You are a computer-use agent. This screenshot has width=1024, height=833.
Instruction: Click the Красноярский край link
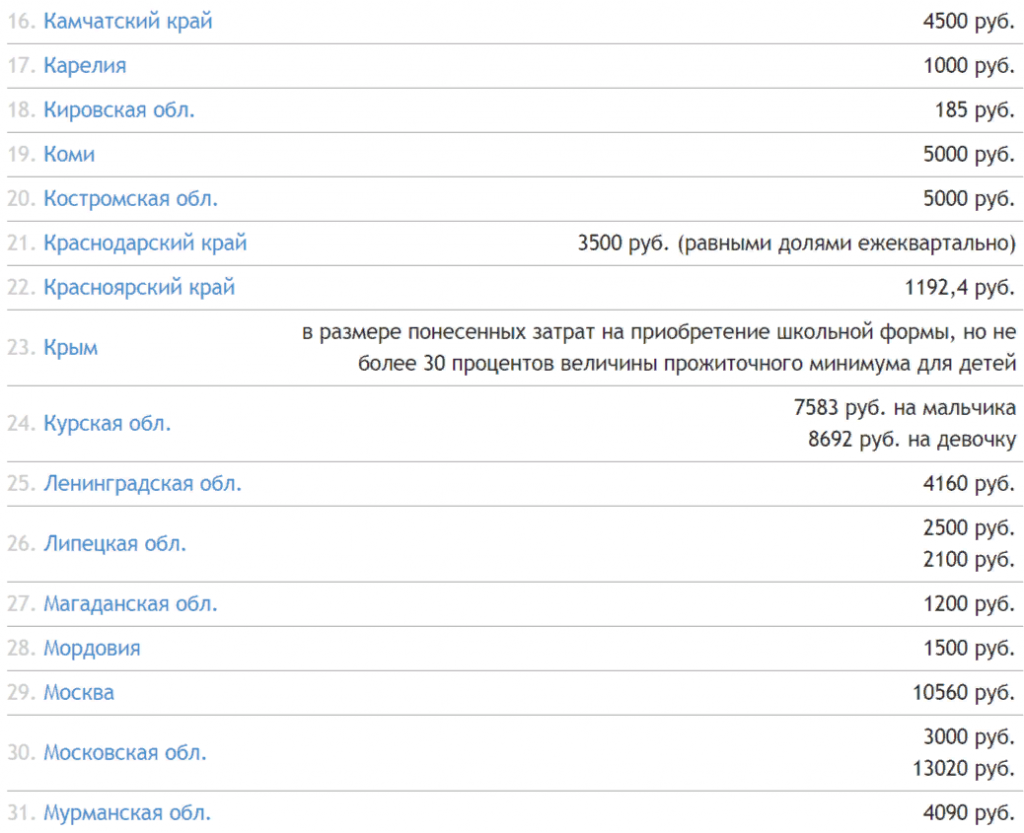(139, 288)
